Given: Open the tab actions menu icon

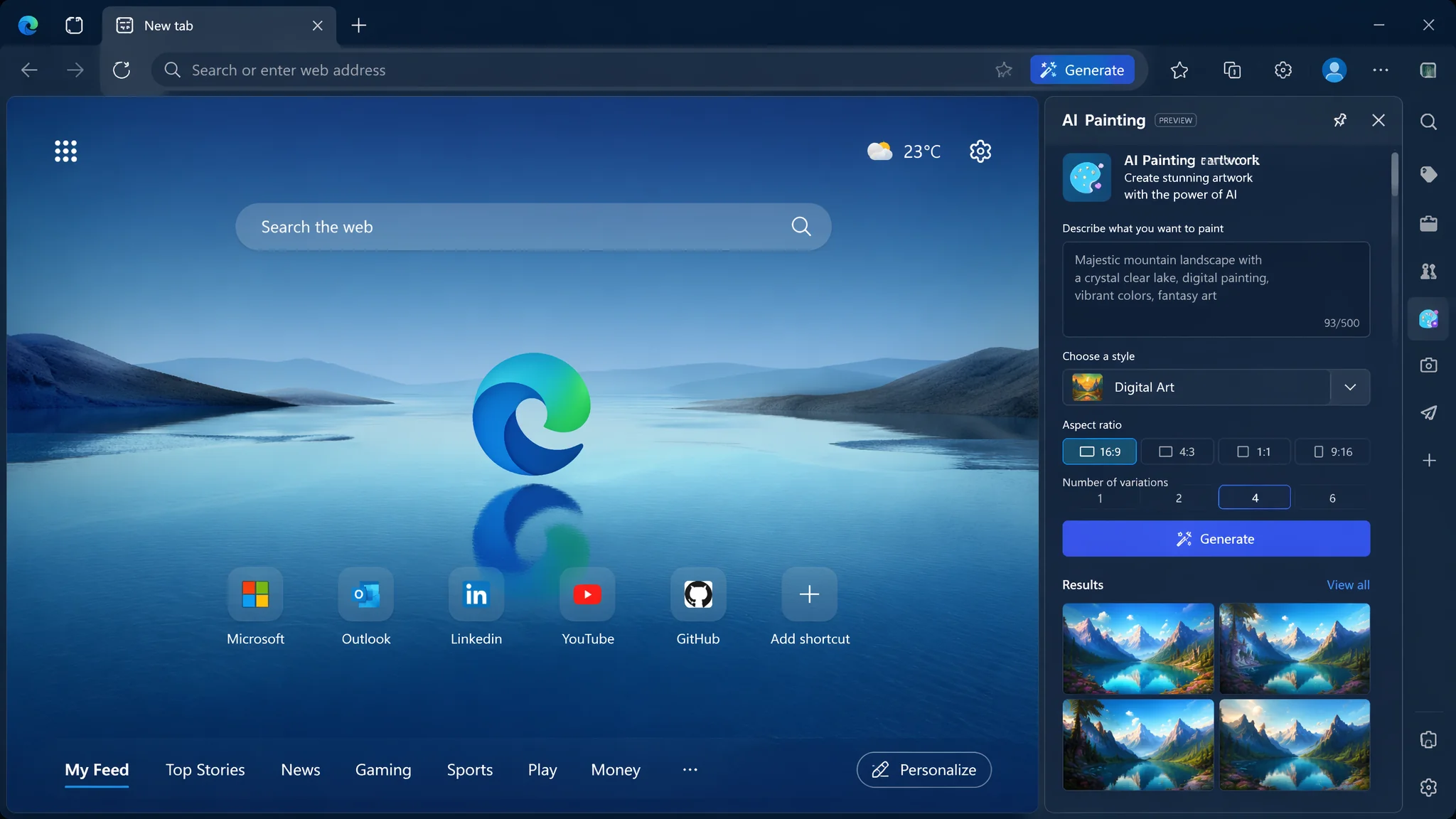Looking at the screenshot, I should (74, 26).
